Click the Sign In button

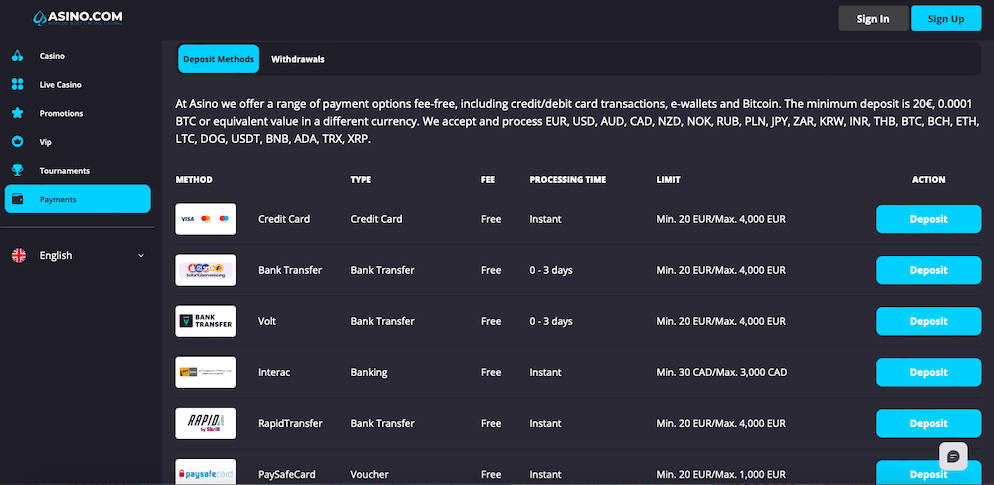click(873, 18)
